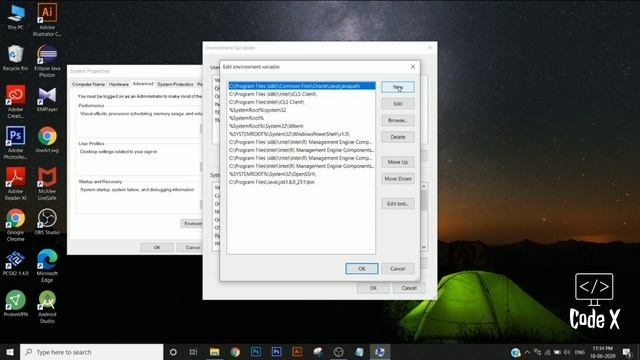Click Cancel in the Environment Variables window
640x360 pixels.
[409, 288]
